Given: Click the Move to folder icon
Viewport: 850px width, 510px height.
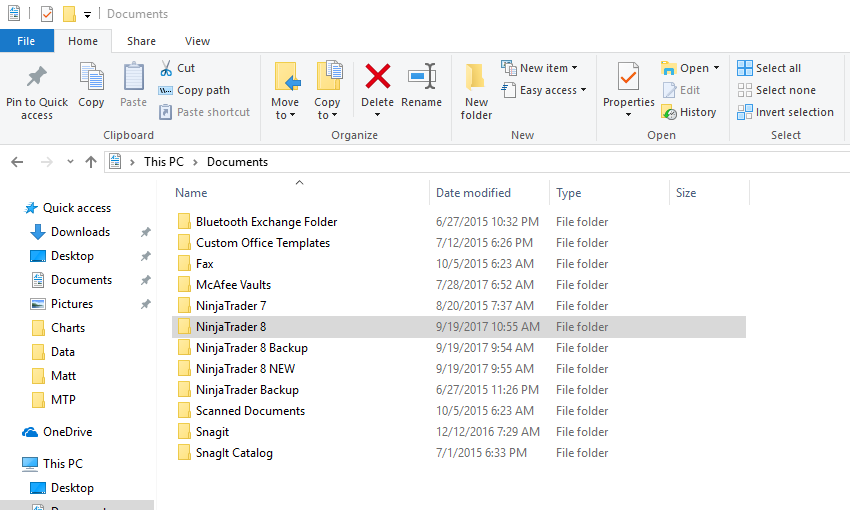Looking at the screenshot, I should click(286, 76).
